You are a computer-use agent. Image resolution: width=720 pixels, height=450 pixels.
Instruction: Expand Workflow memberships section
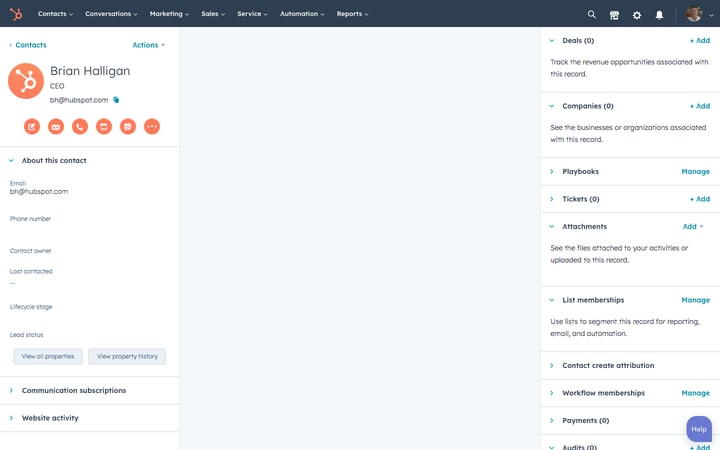click(551, 394)
